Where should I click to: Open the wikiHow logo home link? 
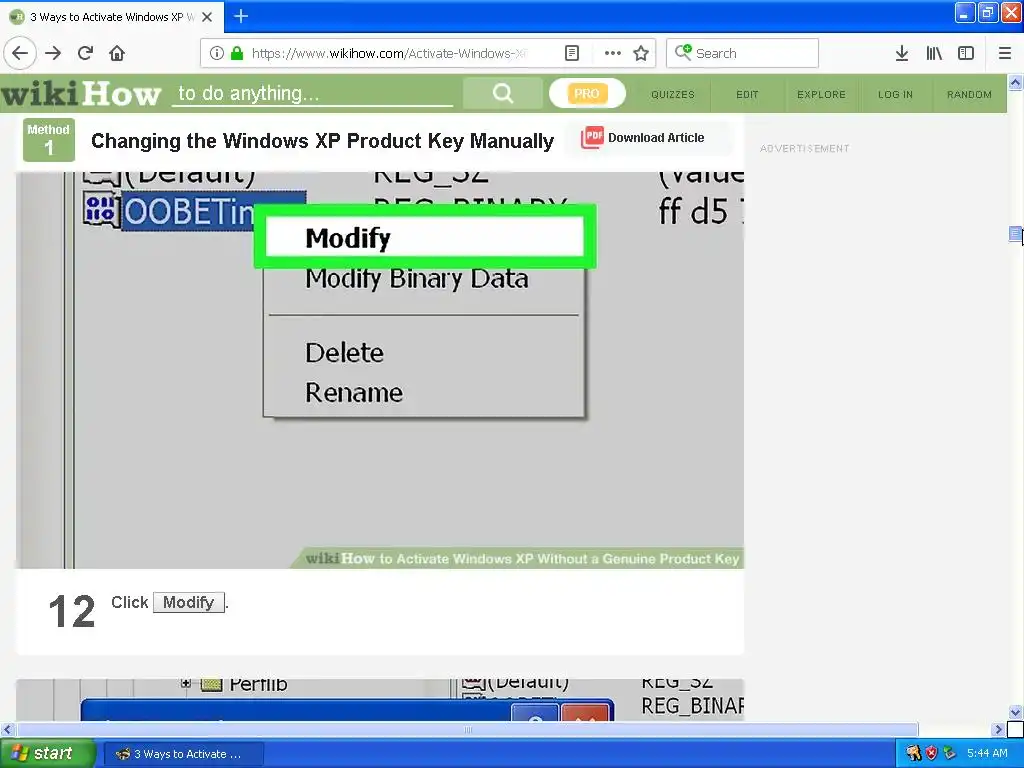[80, 93]
